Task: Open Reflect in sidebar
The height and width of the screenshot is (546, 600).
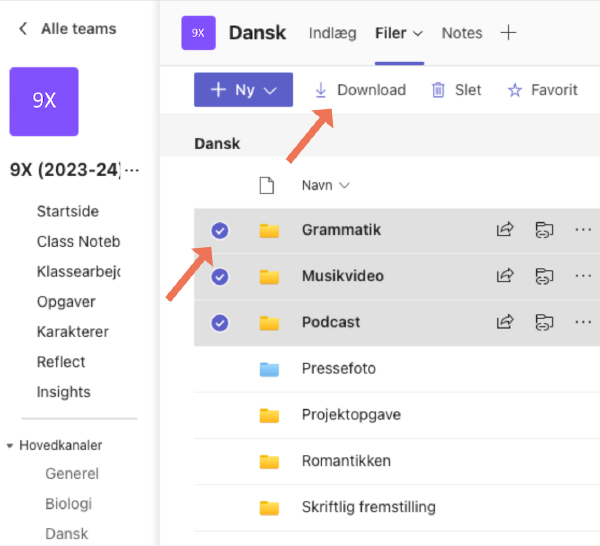Action: click(x=61, y=362)
